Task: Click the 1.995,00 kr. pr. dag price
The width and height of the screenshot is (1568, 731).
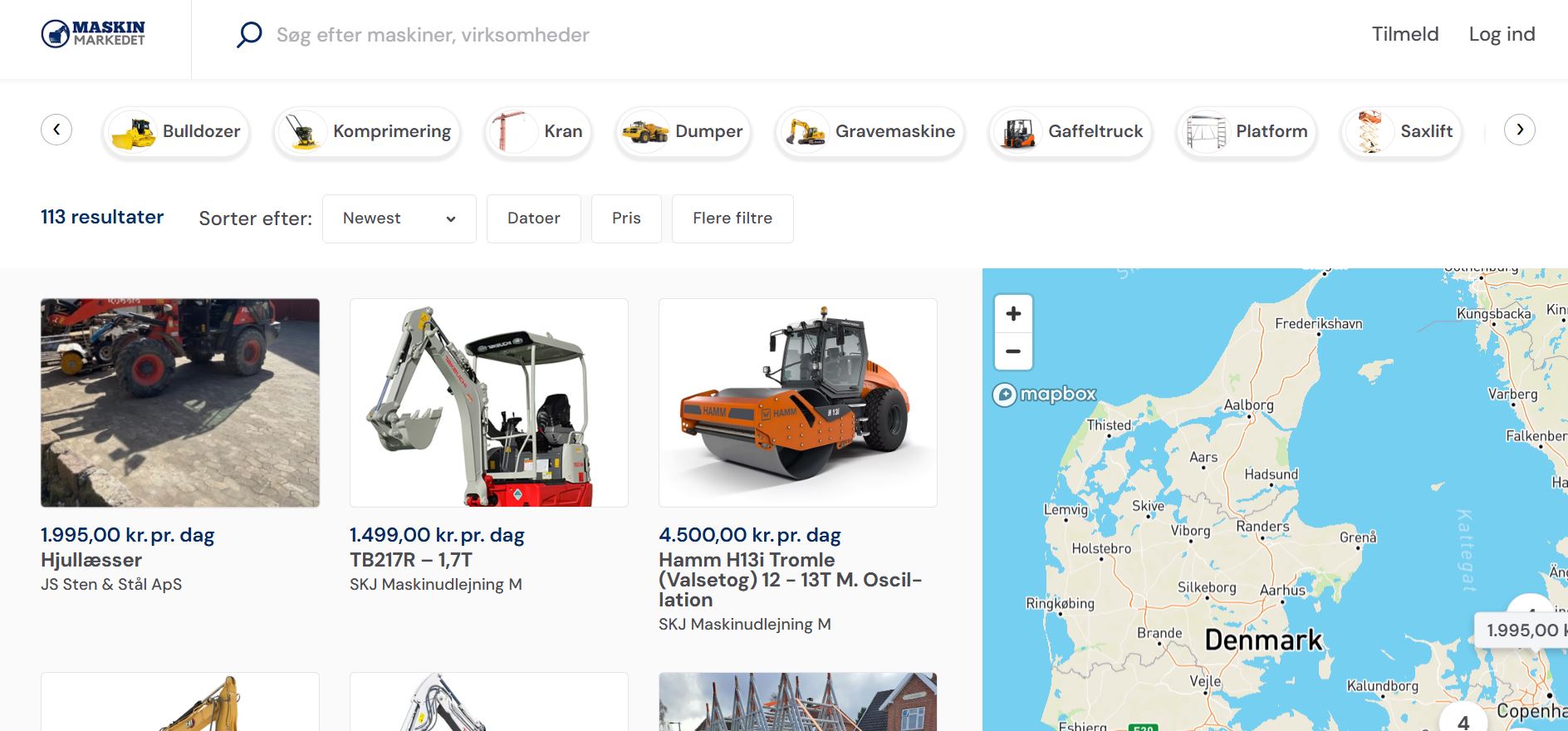Action: (128, 535)
